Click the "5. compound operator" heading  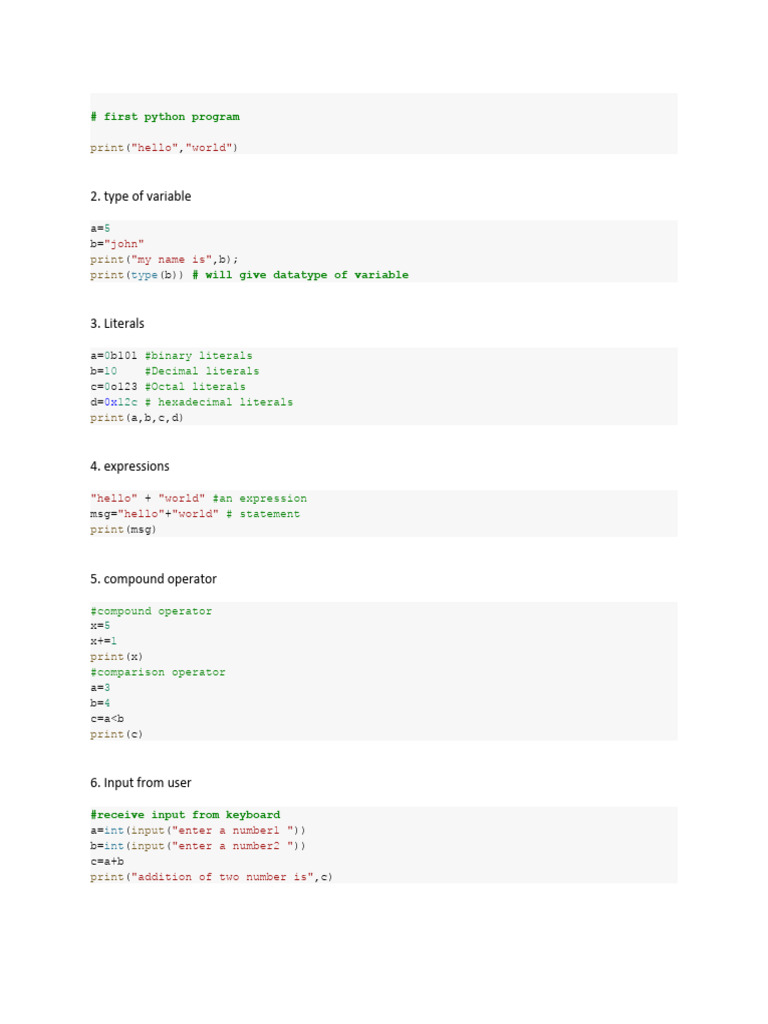pos(153,579)
